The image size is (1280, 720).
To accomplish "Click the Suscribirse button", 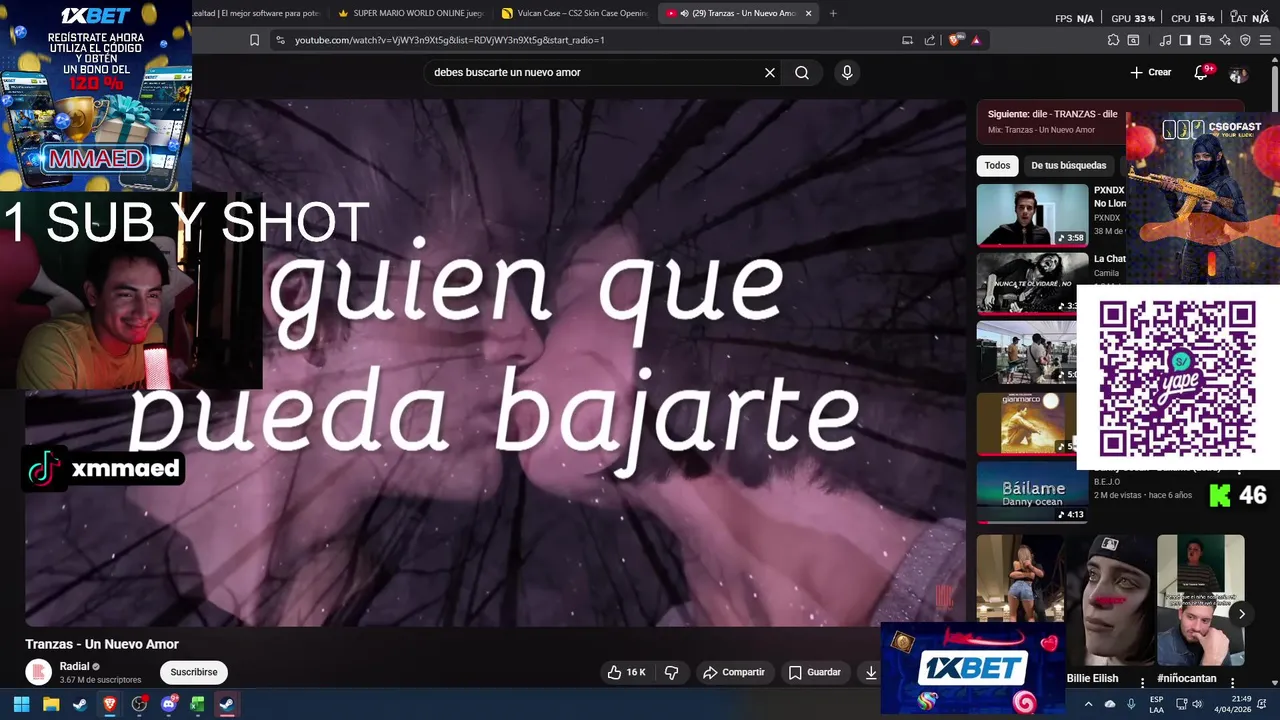I will (194, 672).
